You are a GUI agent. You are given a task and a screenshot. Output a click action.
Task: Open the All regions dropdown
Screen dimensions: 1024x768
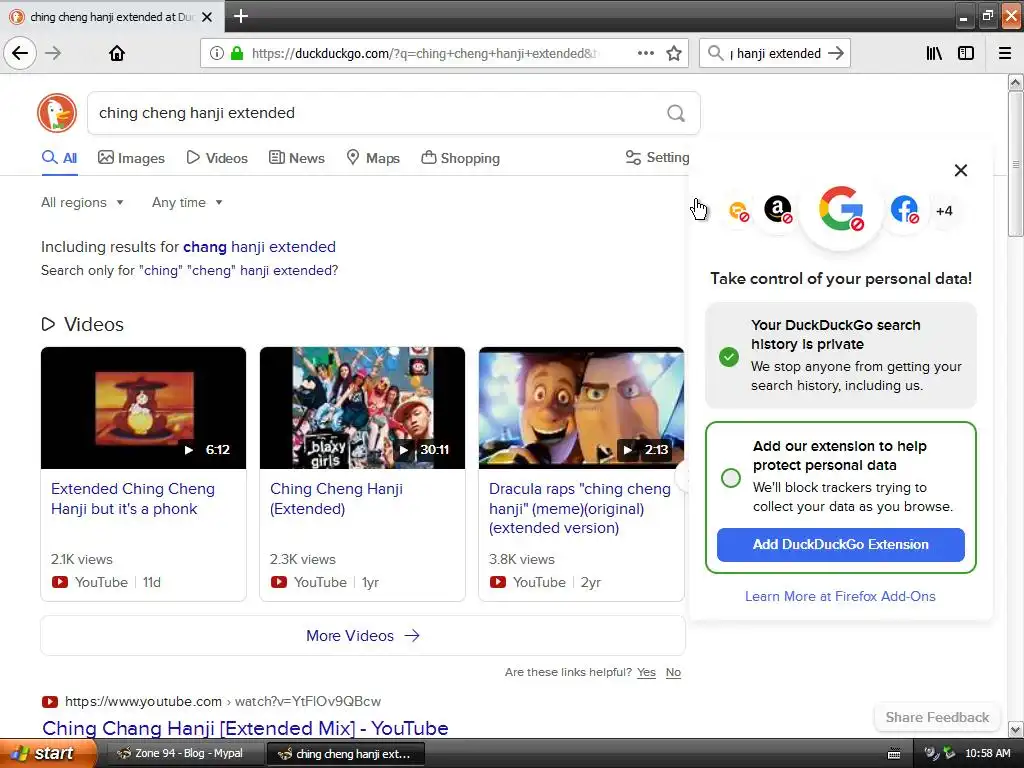coord(82,202)
